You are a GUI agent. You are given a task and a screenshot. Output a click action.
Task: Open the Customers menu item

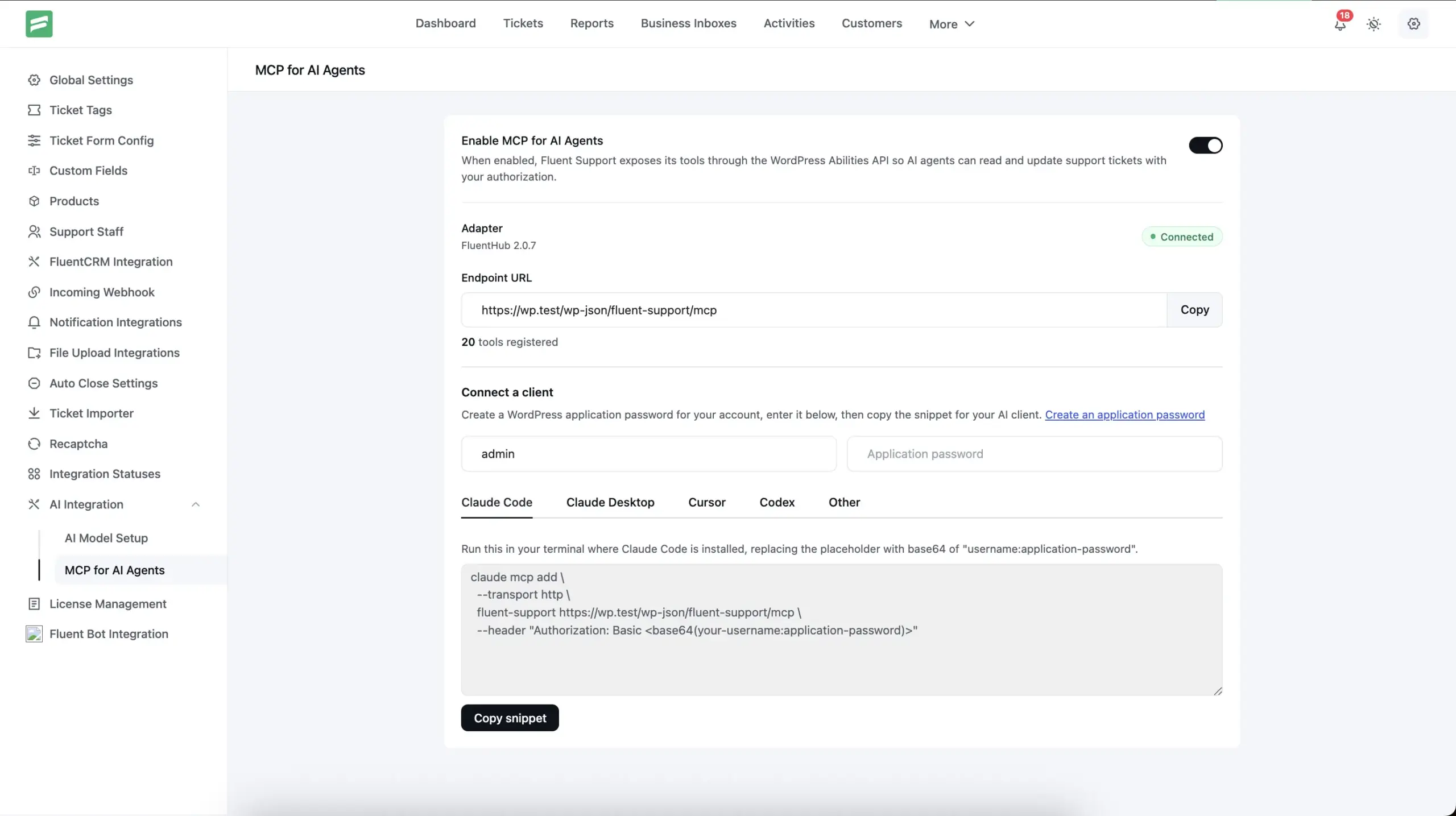coord(871,23)
